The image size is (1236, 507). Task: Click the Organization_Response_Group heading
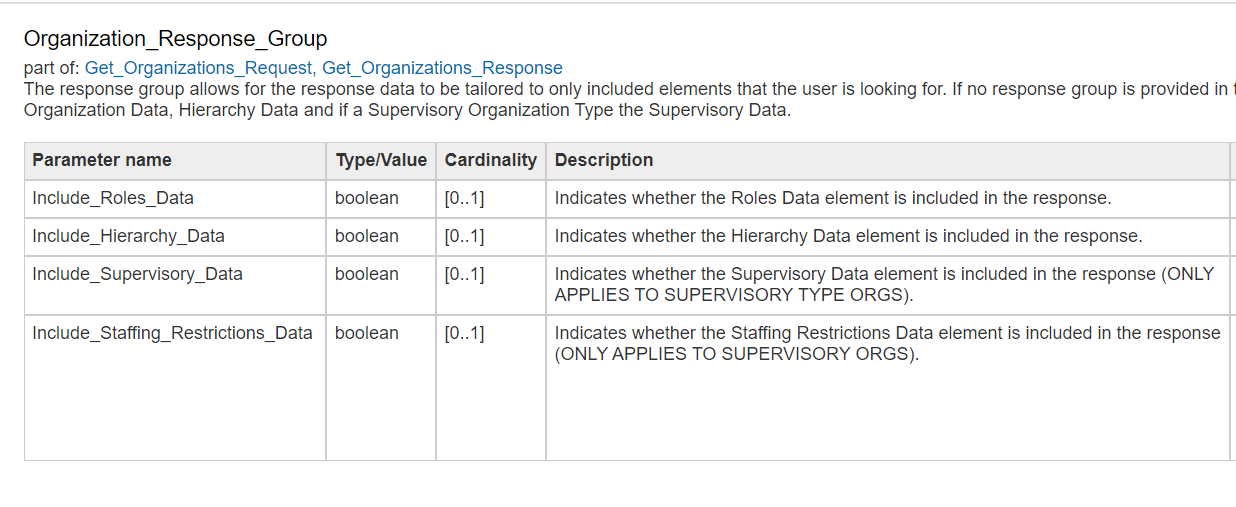(x=175, y=39)
